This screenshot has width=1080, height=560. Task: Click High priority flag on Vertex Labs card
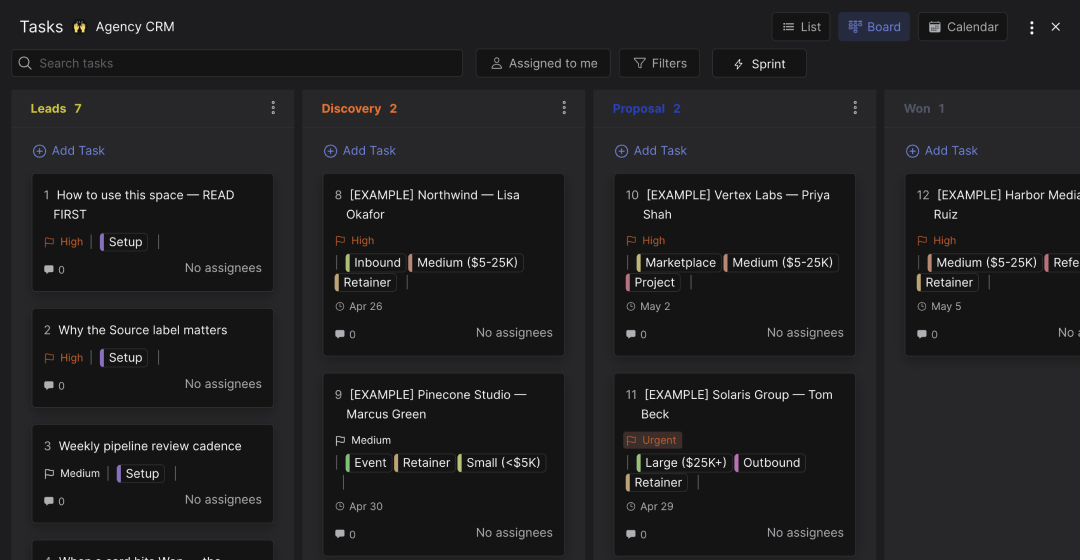(645, 240)
